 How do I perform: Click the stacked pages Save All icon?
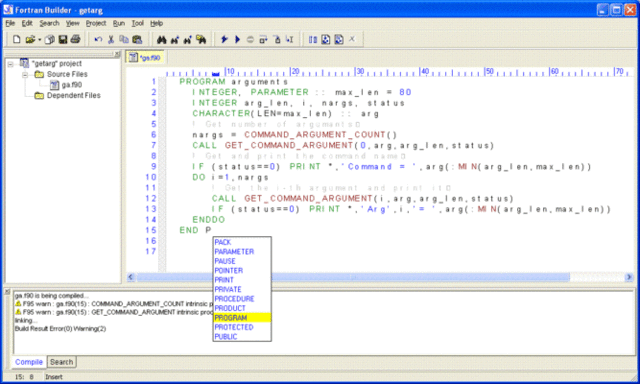[x=50, y=40]
